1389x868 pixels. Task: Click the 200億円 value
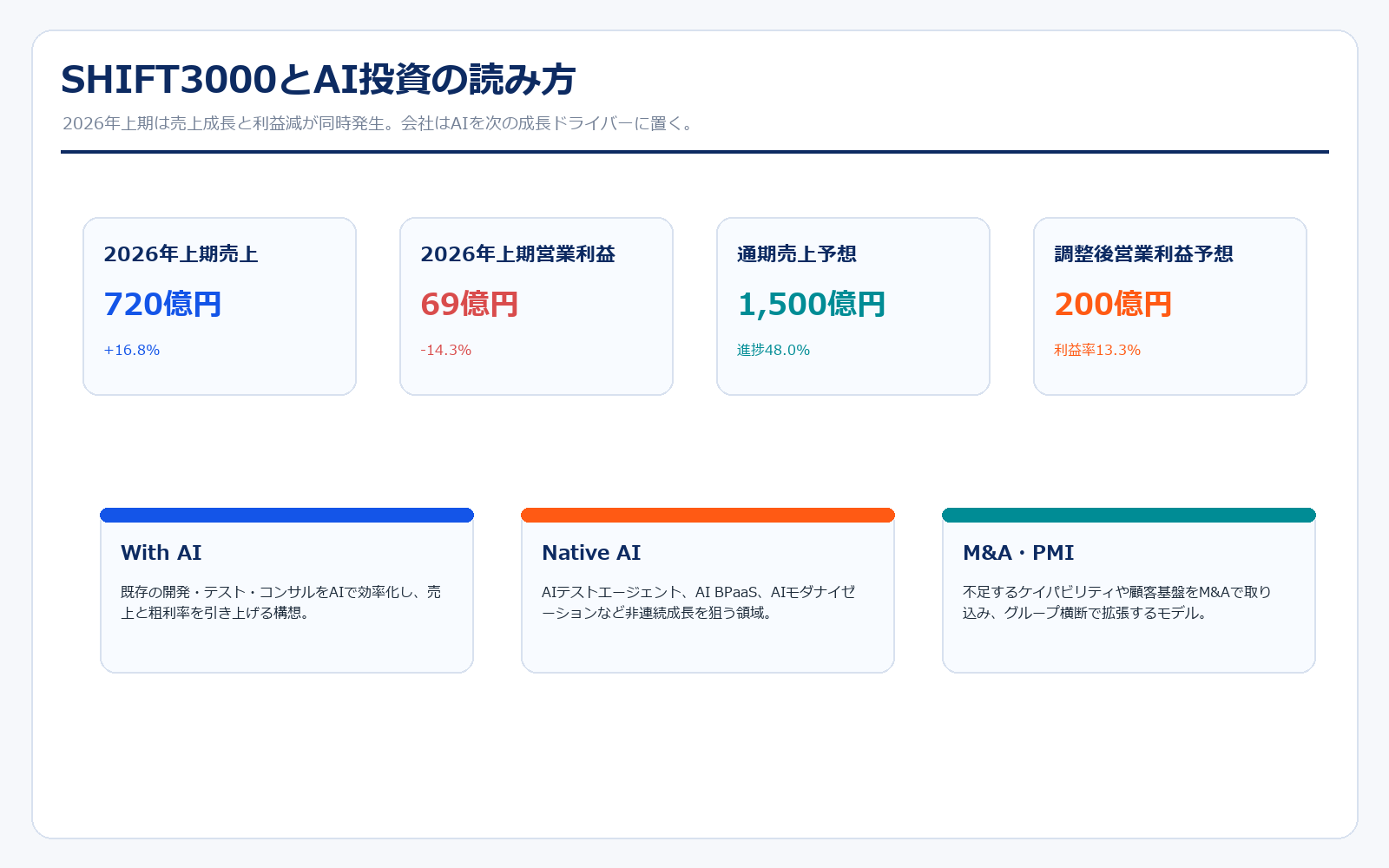1113,304
